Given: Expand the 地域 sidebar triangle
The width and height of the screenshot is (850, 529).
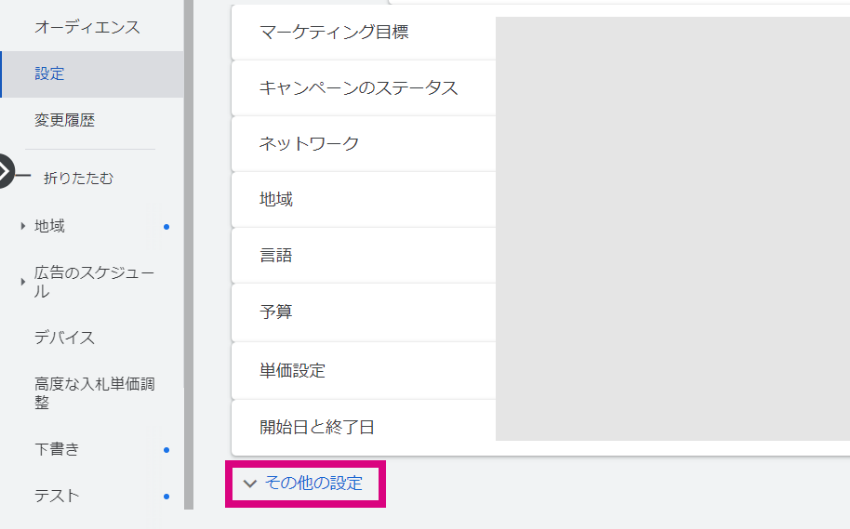Looking at the screenshot, I should tap(23, 226).
